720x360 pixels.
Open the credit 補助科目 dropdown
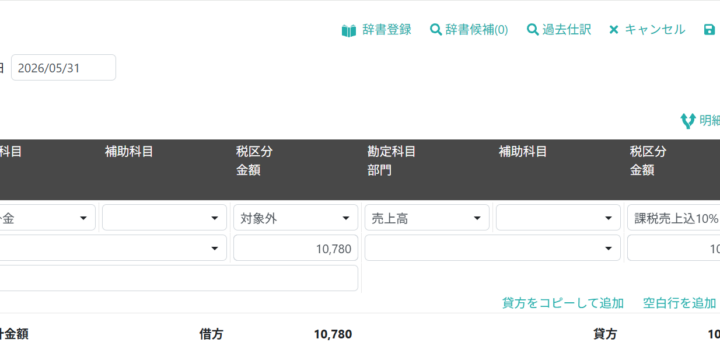tap(558, 218)
